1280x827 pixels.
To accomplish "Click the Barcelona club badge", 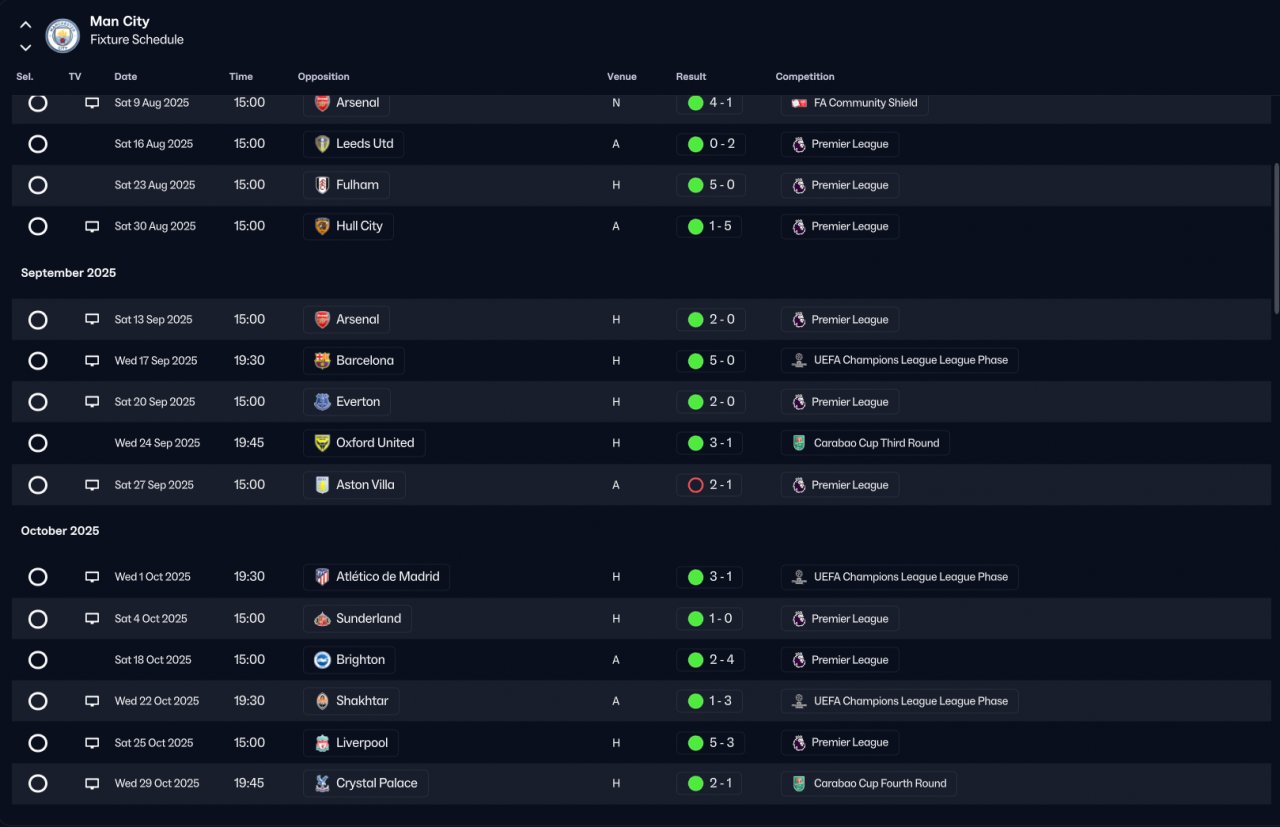I will (322, 361).
